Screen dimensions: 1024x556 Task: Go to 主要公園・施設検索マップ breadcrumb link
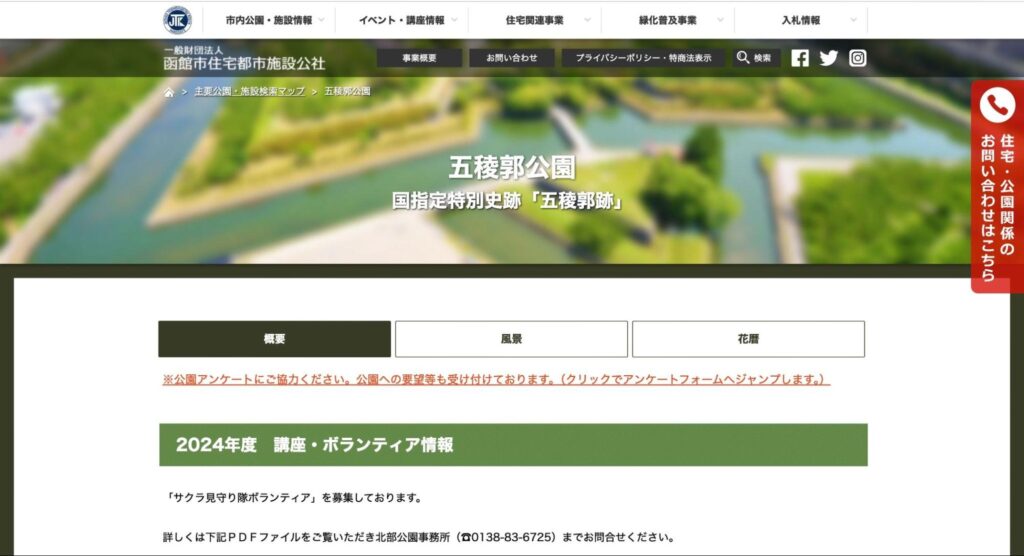[x=249, y=91]
